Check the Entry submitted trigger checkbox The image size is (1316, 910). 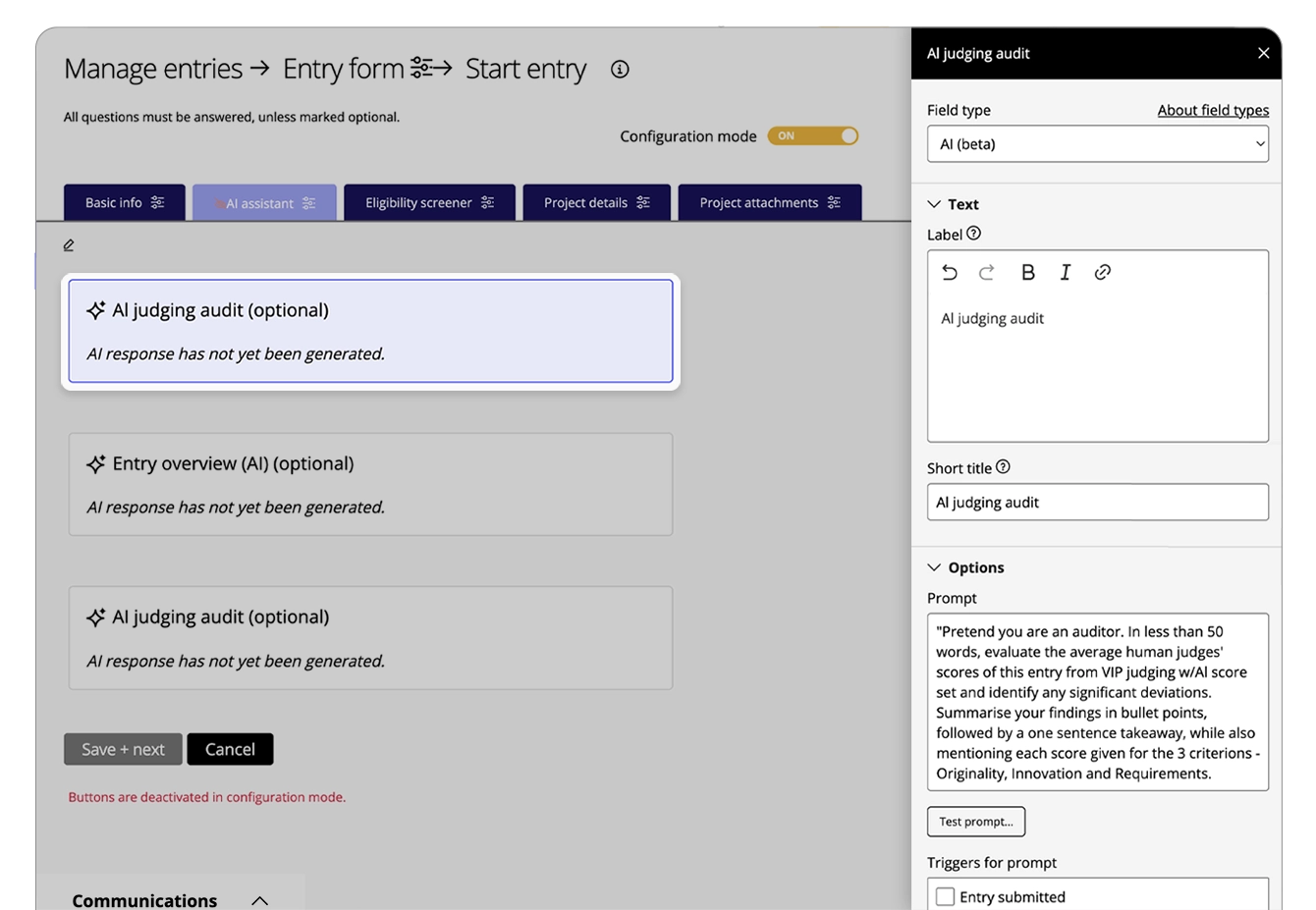tap(946, 895)
